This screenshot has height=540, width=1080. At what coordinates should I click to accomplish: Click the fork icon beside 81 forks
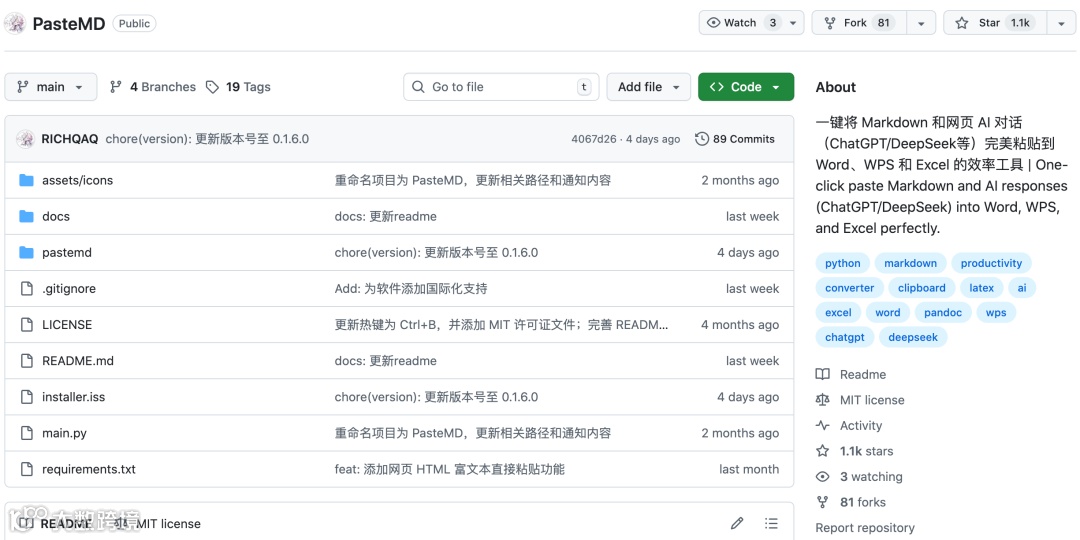click(822, 502)
